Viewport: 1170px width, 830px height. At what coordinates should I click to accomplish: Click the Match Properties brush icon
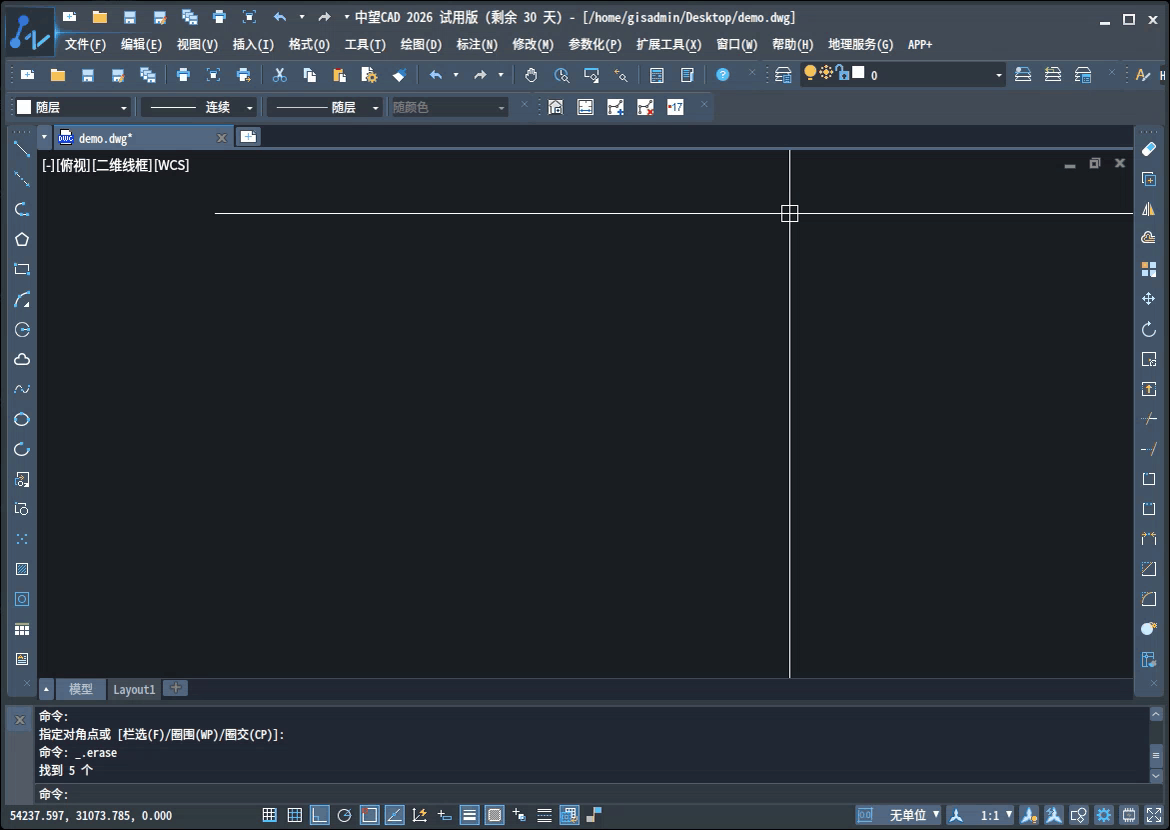click(x=399, y=75)
